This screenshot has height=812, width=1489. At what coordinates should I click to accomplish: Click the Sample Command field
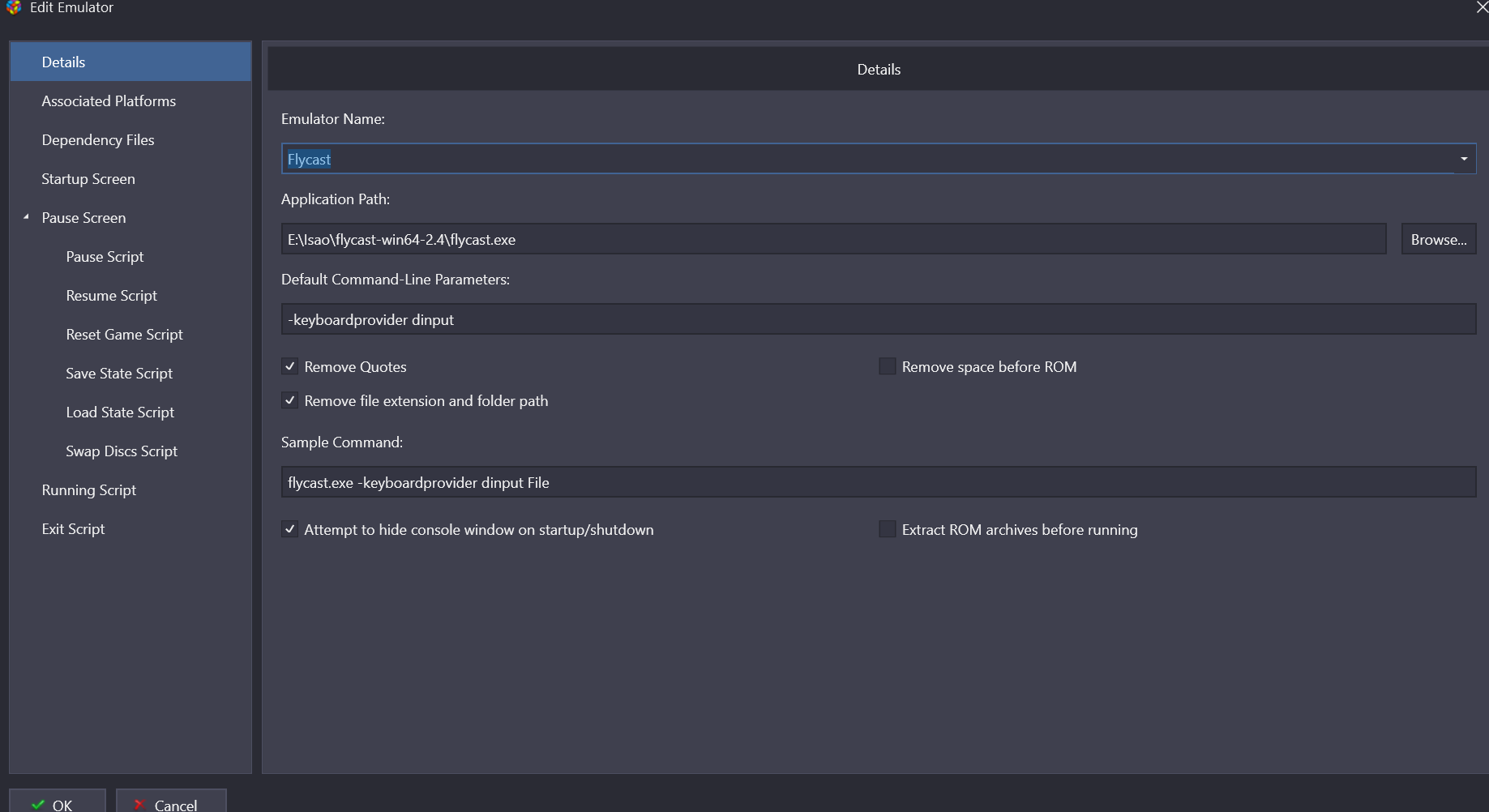pos(879,482)
